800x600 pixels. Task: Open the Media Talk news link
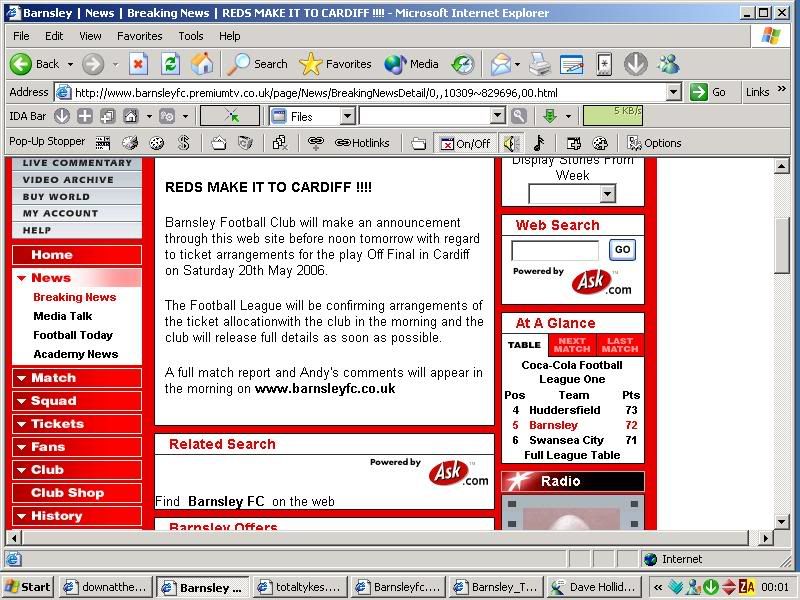(63, 316)
